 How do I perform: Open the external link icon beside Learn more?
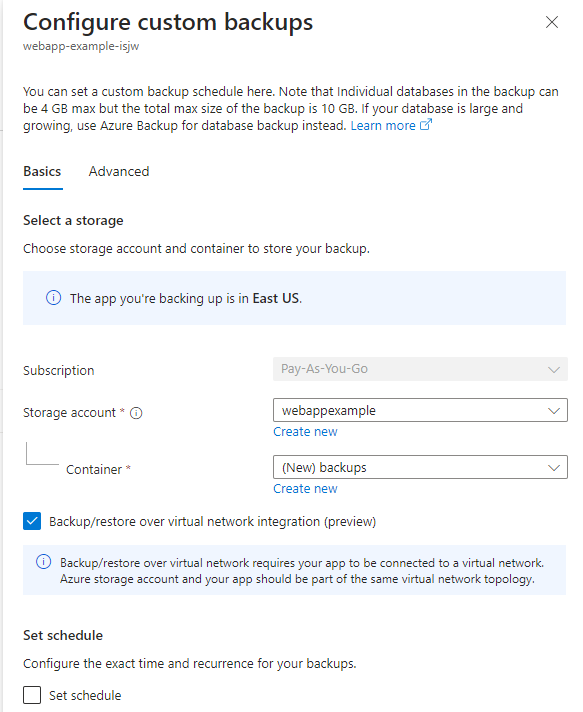pyautogui.click(x=425, y=125)
